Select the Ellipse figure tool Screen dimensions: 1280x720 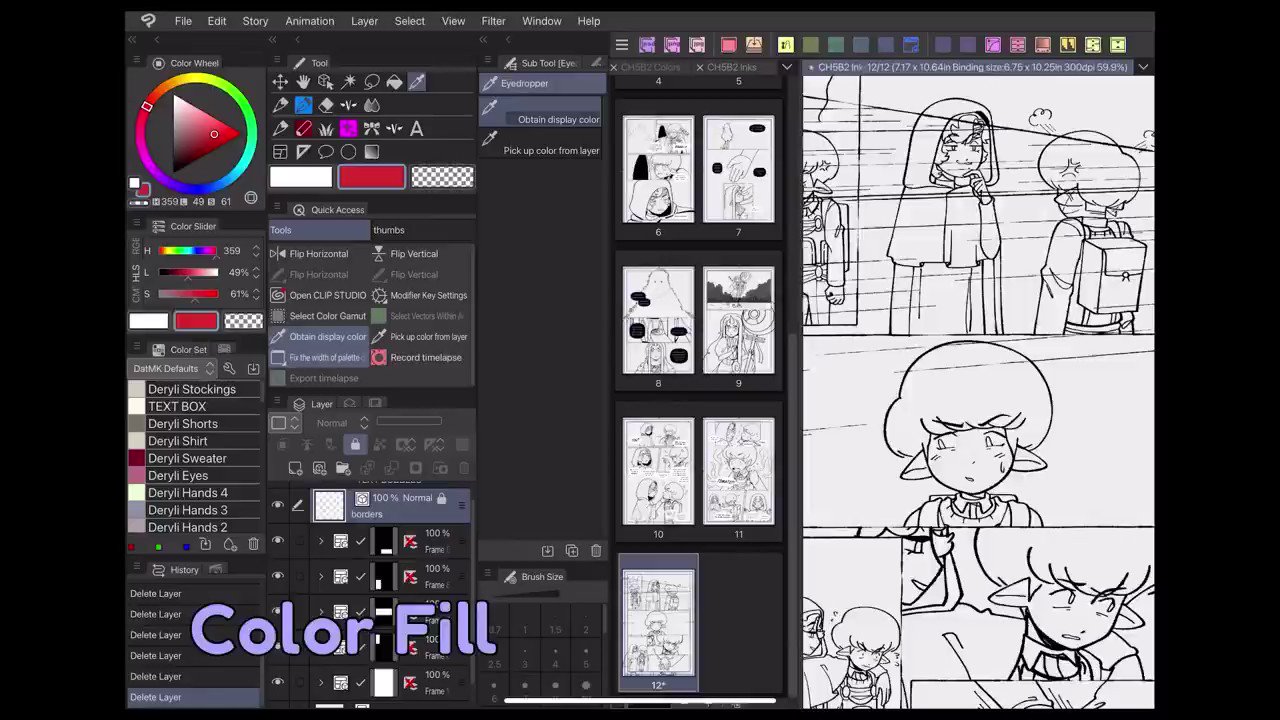click(349, 152)
